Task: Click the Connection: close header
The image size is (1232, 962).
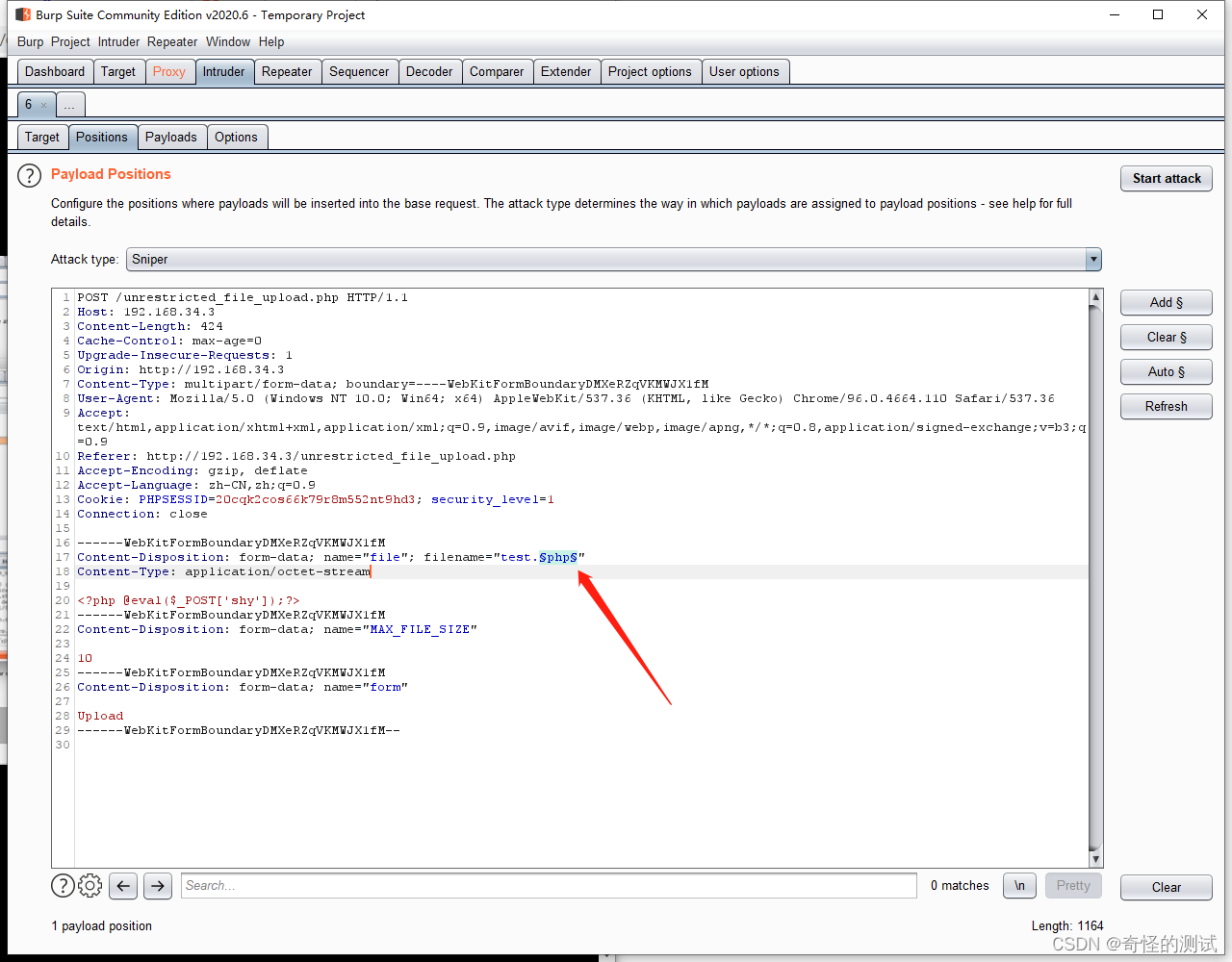Action: click(x=142, y=515)
